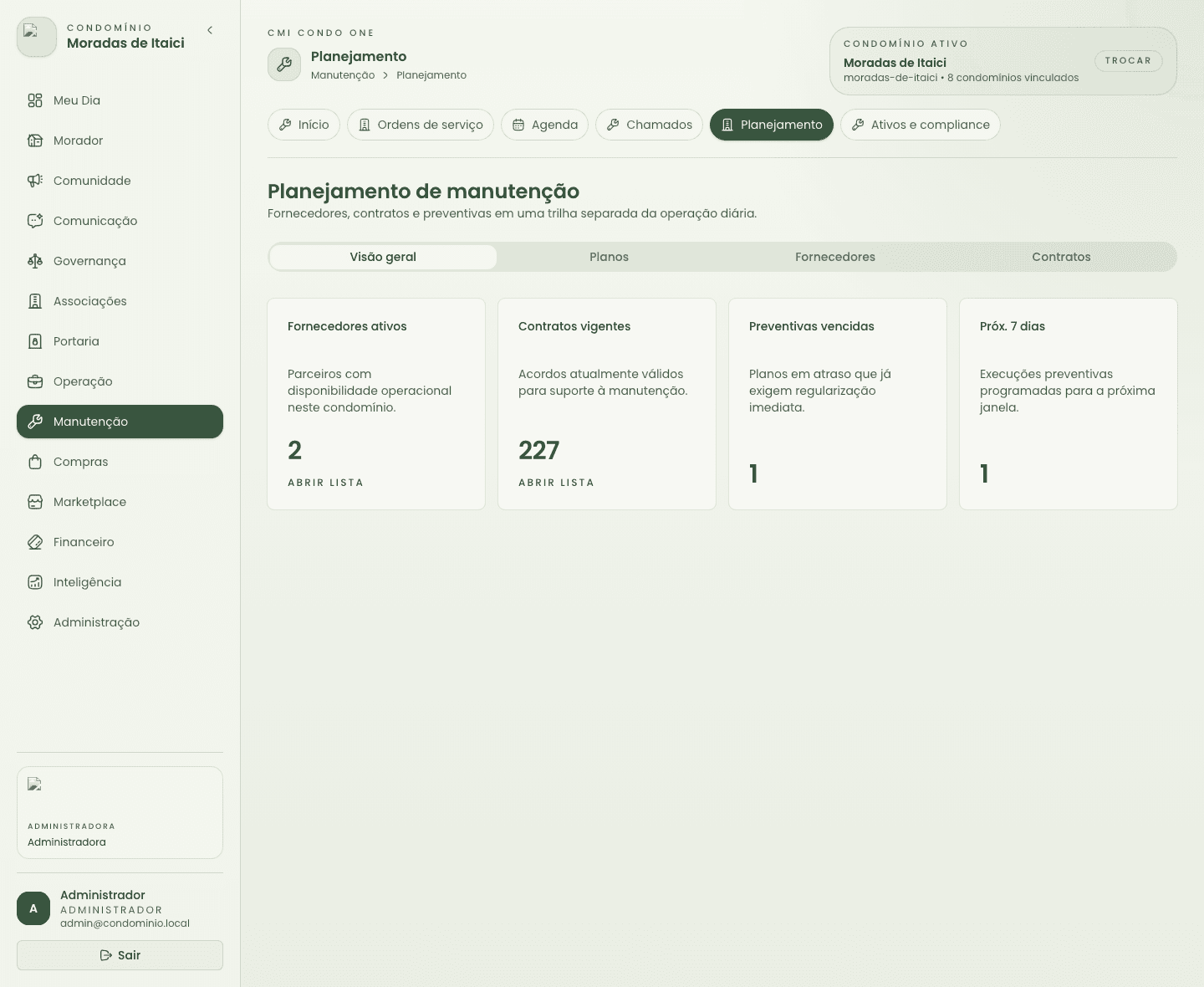Open list under Contratos vigentes card
This screenshot has width=1204, height=987.
tap(556, 483)
